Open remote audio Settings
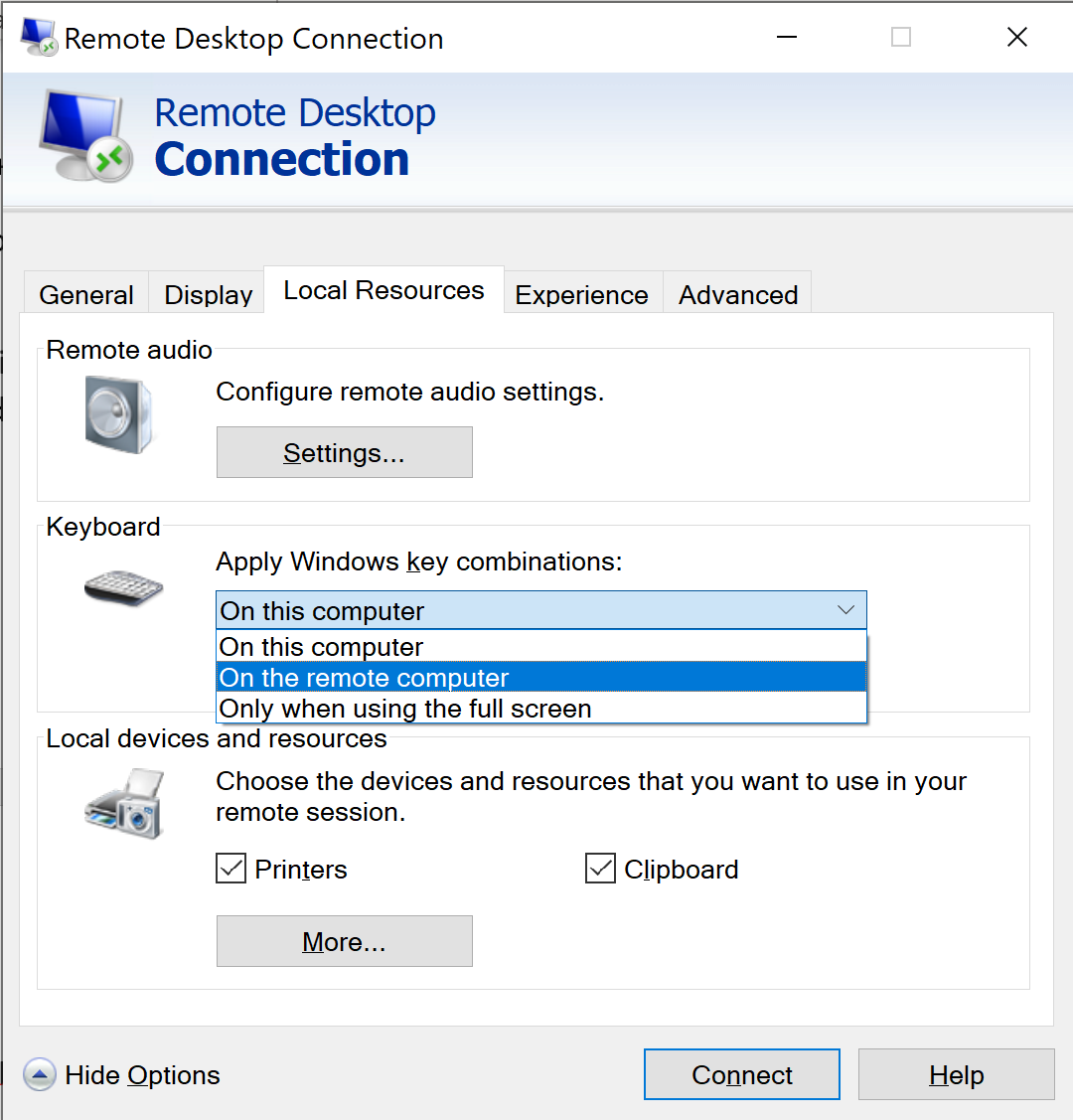The height and width of the screenshot is (1120, 1073). pos(344,452)
